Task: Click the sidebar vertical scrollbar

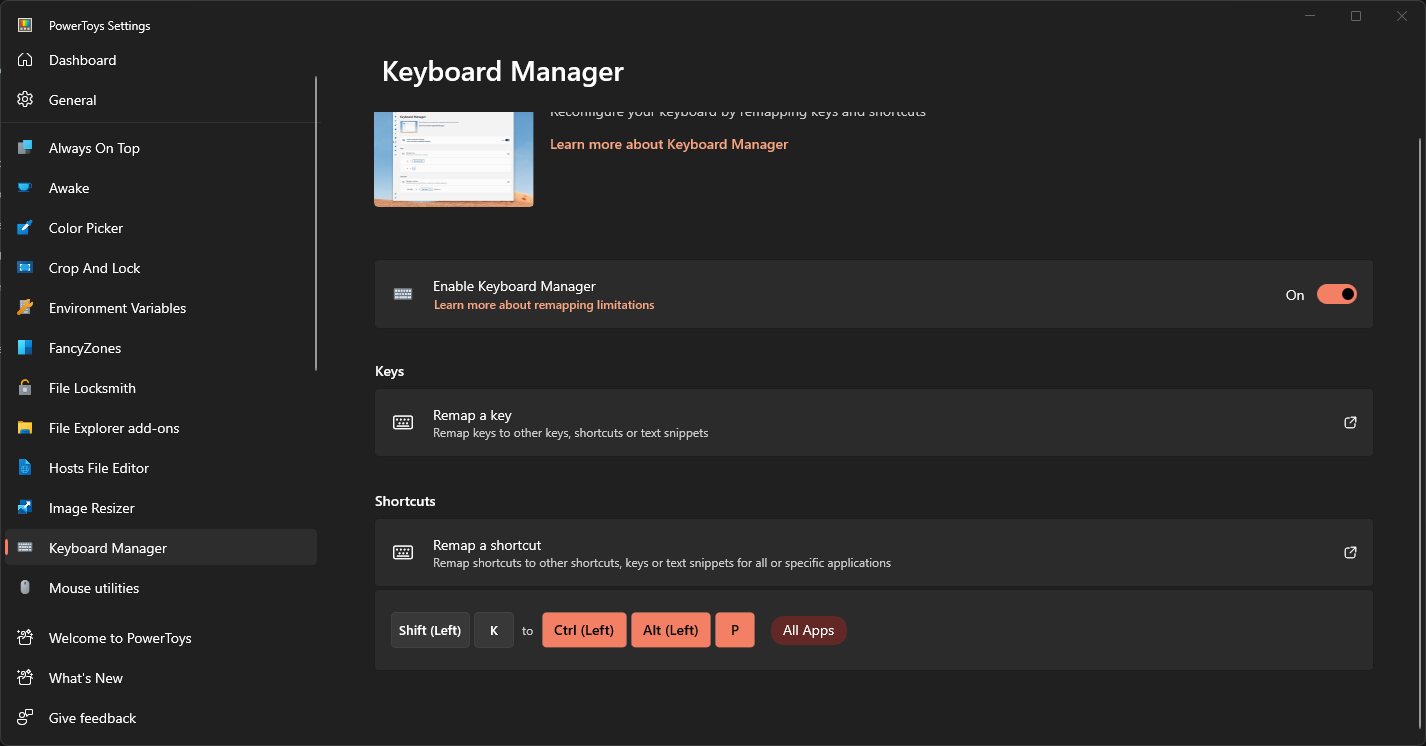Action: (316, 223)
